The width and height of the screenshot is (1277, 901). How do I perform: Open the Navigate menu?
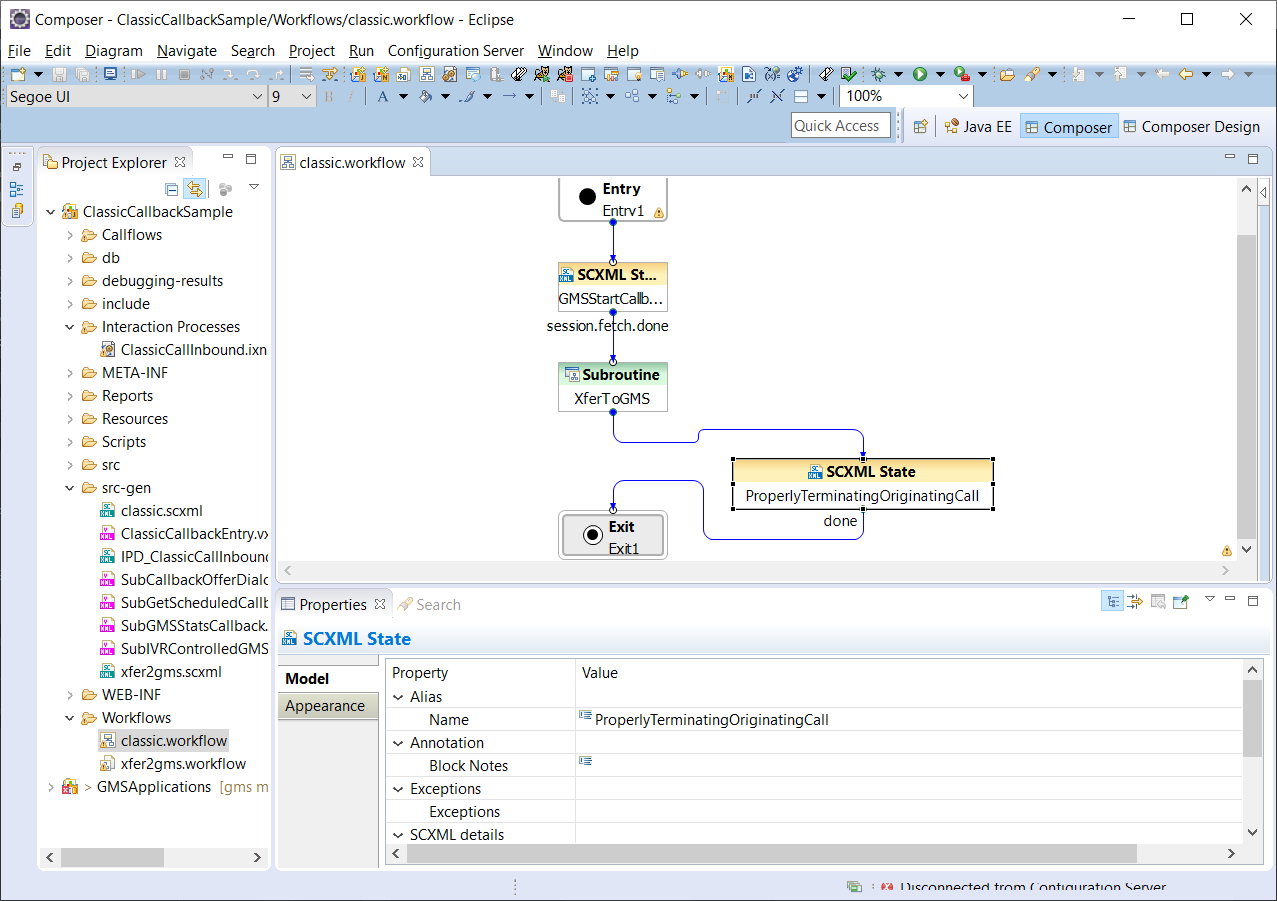(x=187, y=51)
